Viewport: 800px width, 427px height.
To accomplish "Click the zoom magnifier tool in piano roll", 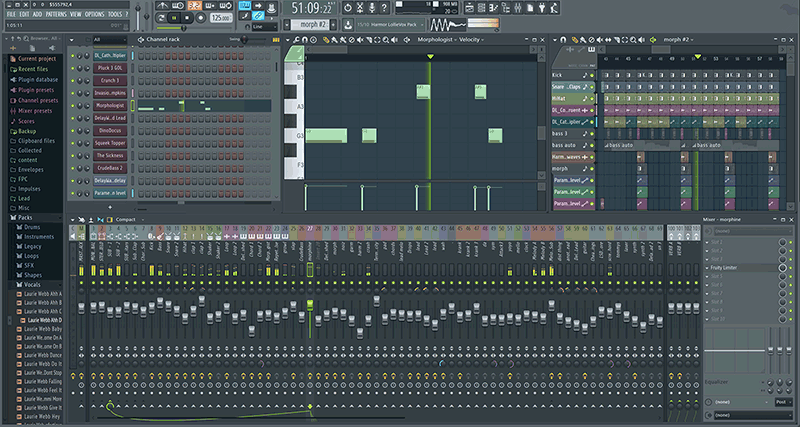I will tap(386, 39).
